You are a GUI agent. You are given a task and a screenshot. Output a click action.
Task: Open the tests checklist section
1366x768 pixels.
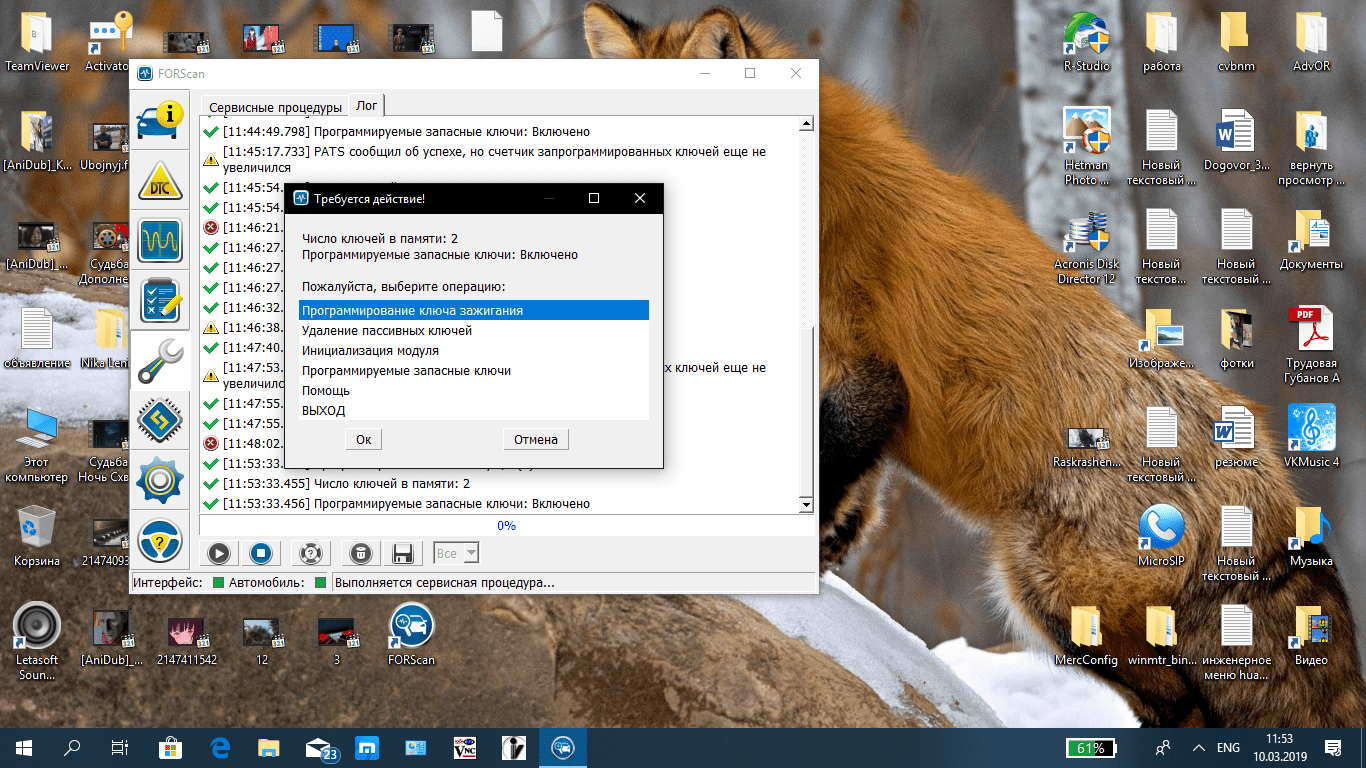pos(160,302)
